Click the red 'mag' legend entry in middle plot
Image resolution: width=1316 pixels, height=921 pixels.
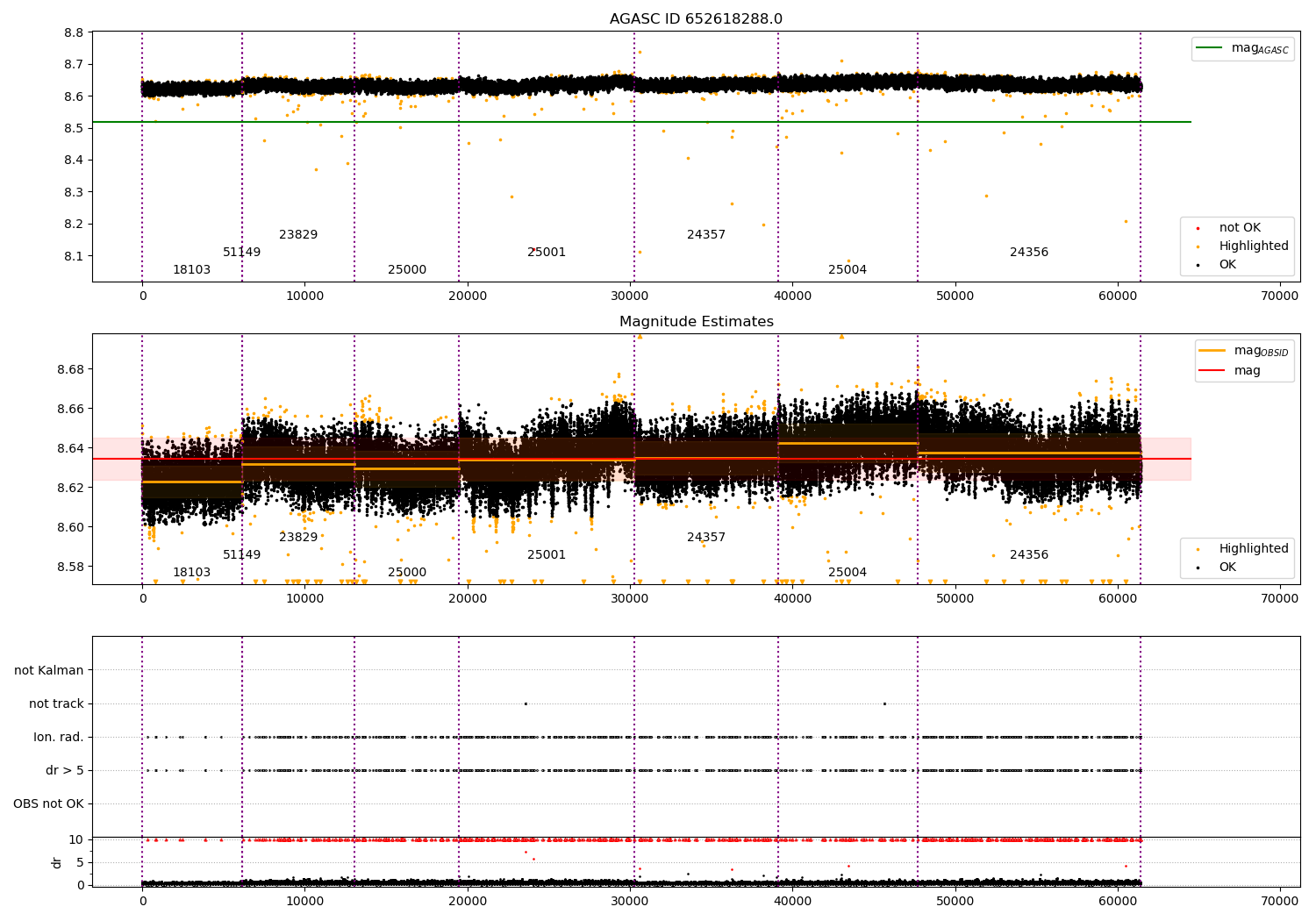click(1230, 371)
